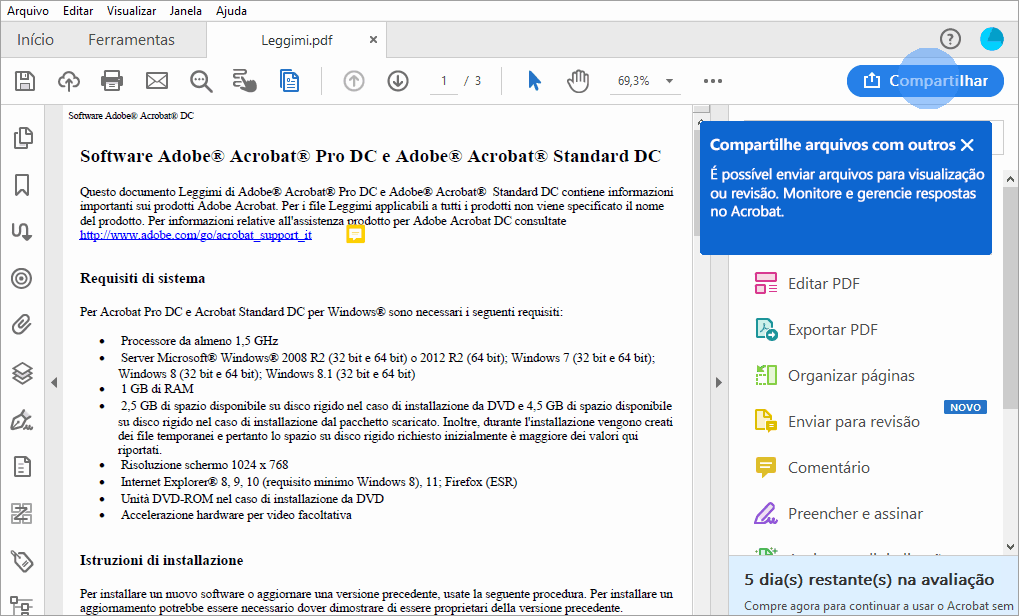Save the document
This screenshot has width=1019, height=616.
[24, 81]
